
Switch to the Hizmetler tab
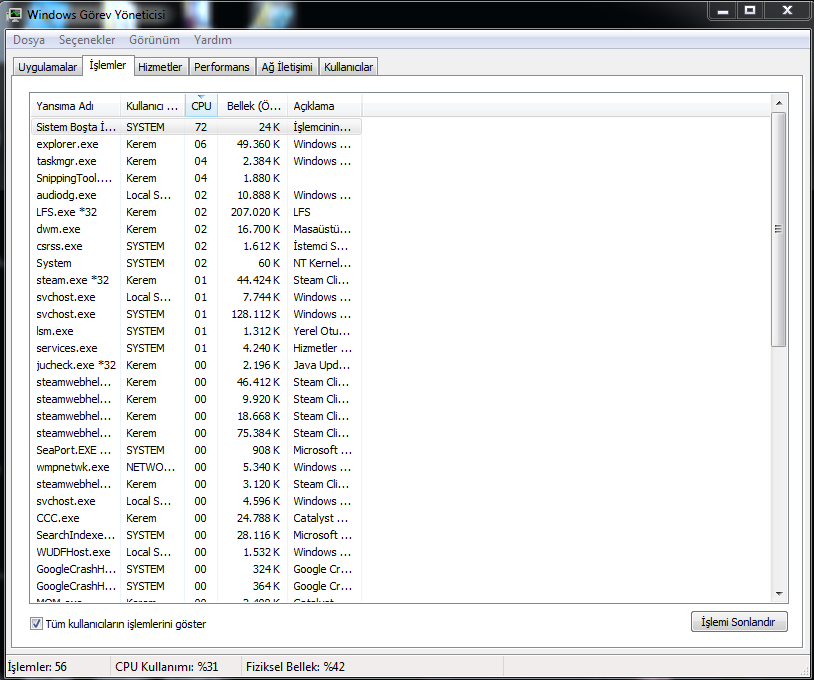click(x=160, y=67)
